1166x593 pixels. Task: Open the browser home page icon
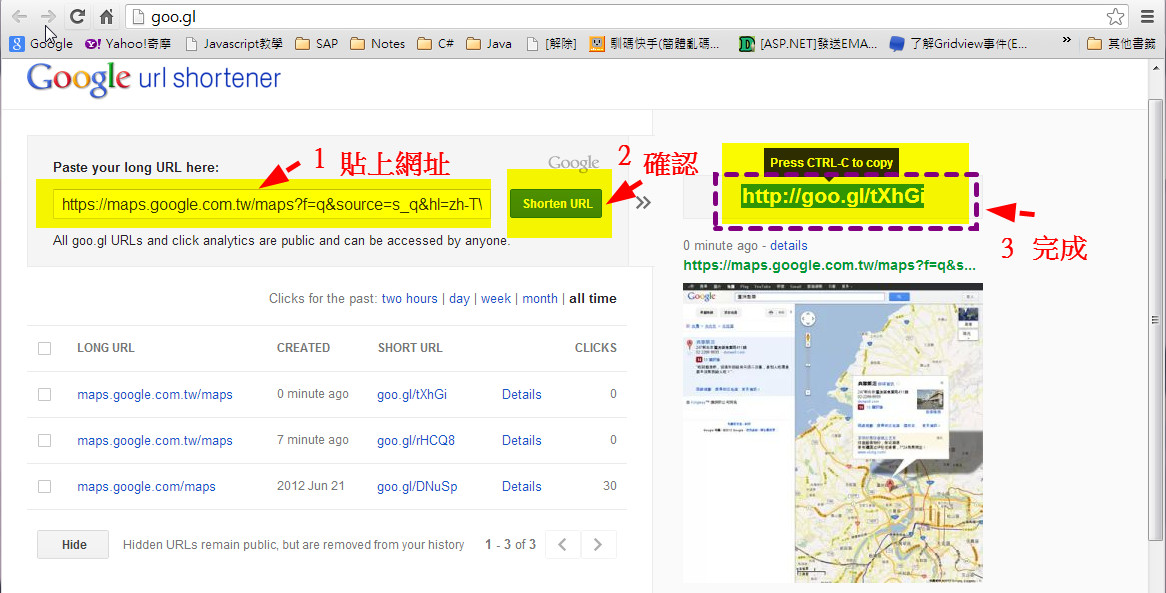tap(106, 16)
